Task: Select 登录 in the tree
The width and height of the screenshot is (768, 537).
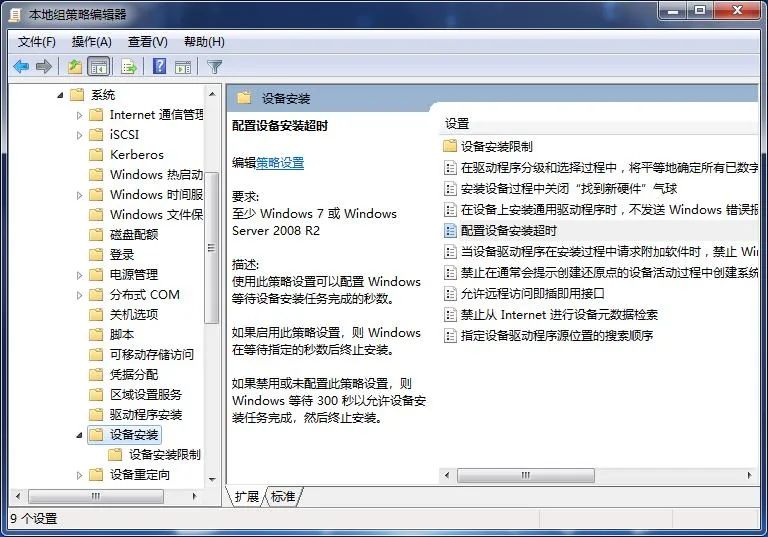Action: (122, 254)
